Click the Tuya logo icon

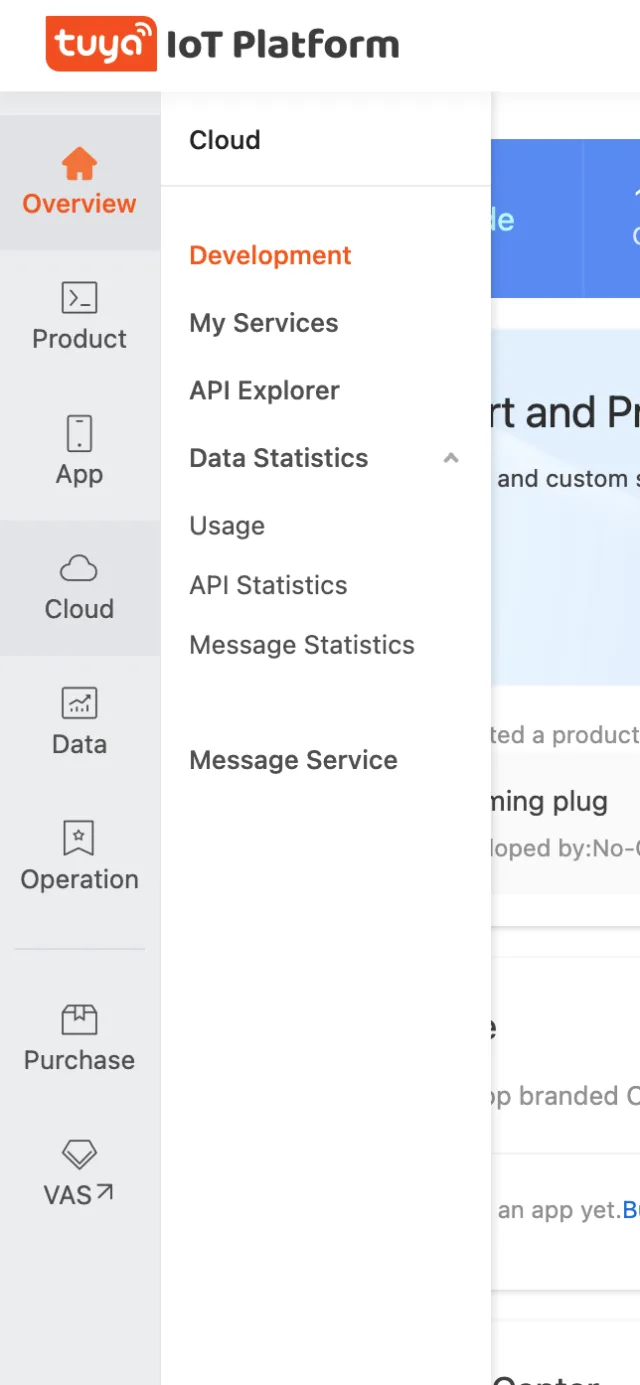tap(101, 44)
